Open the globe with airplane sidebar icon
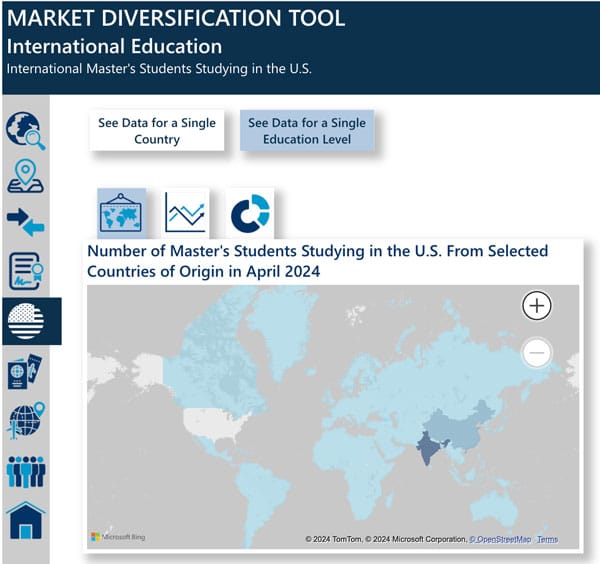600x564 pixels. (26, 421)
